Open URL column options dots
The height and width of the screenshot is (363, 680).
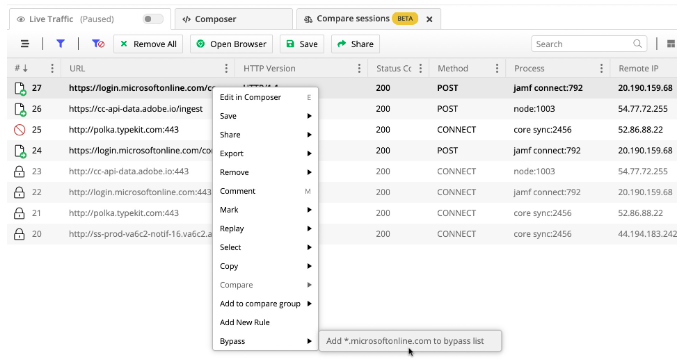tap(226, 69)
